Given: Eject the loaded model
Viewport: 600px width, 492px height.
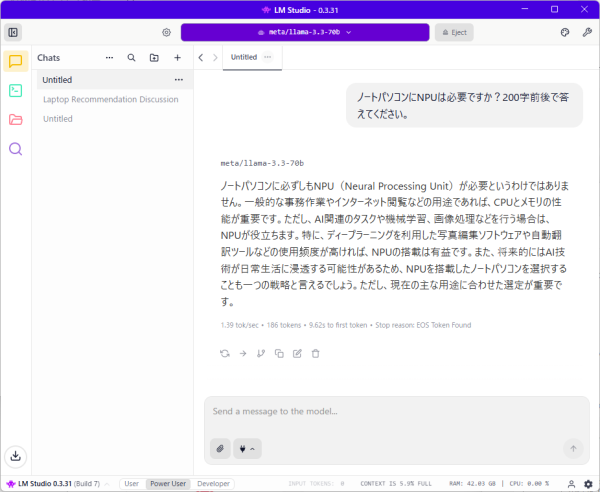Looking at the screenshot, I should coord(460,32).
